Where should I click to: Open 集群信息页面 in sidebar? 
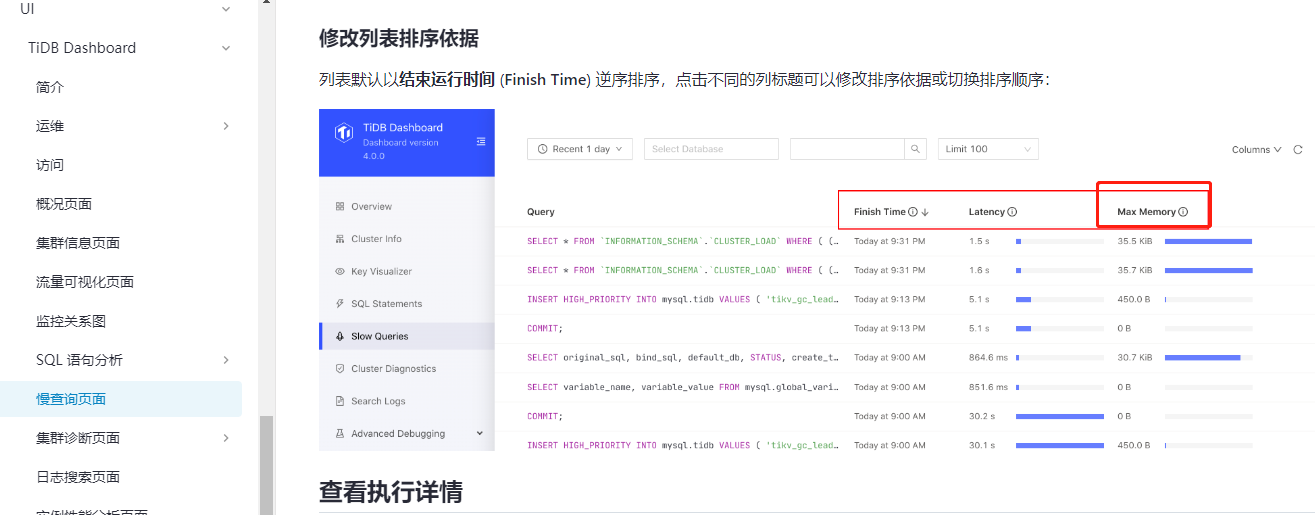coord(78,243)
